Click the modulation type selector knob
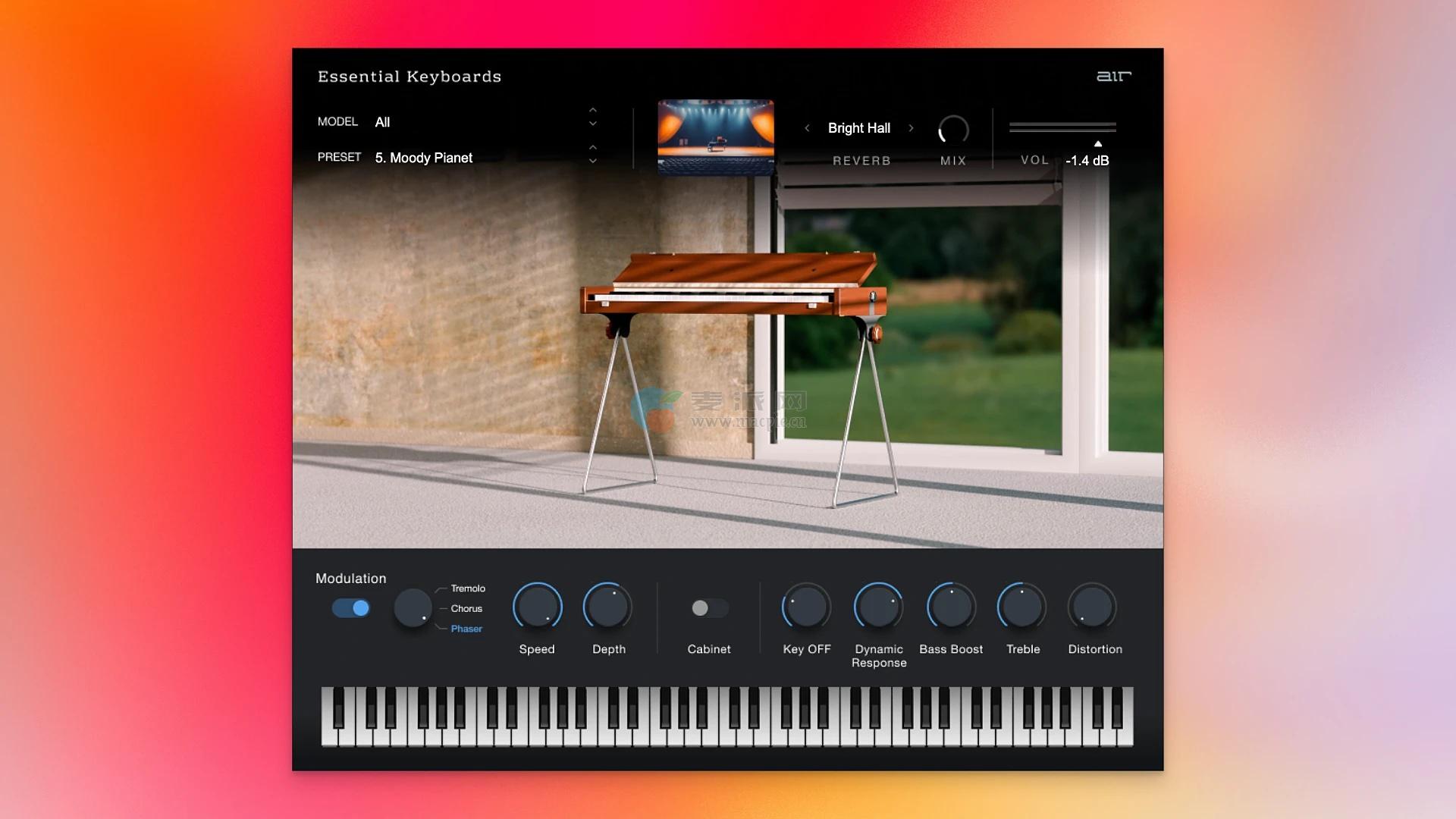The height and width of the screenshot is (819, 1456). pyautogui.click(x=413, y=607)
